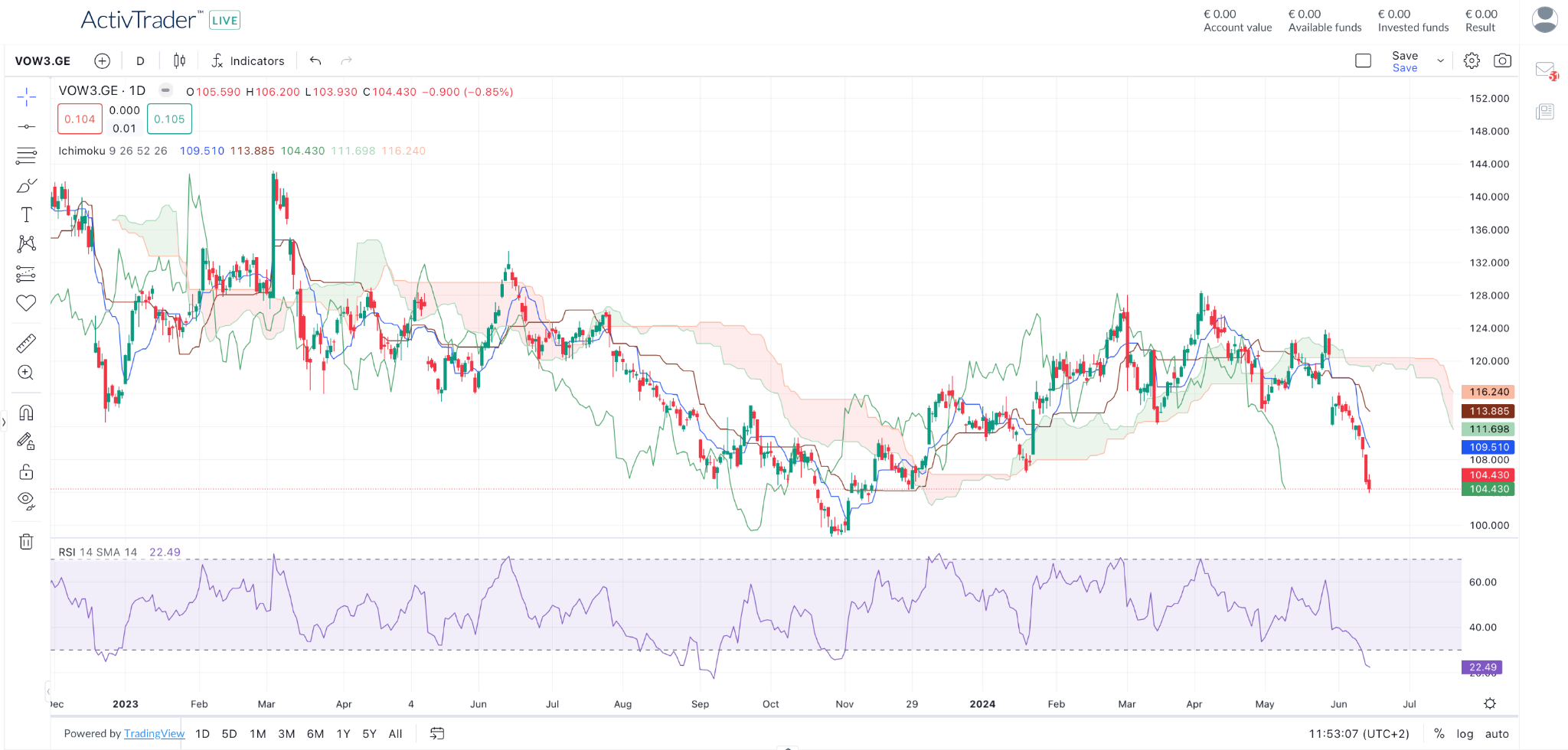Take a chart snapshot with camera icon
1568x750 pixels.
pyautogui.click(x=1502, y=61)
